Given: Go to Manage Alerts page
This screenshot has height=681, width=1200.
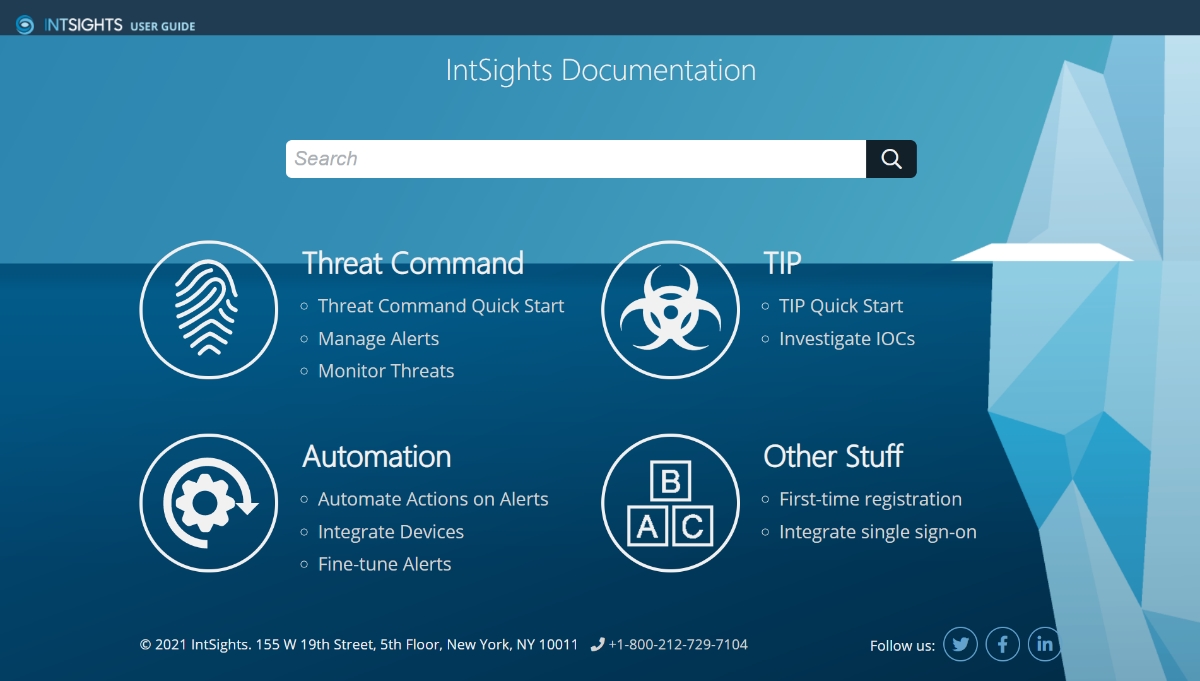Looking at the screenshot, I should tap(378, 339).
